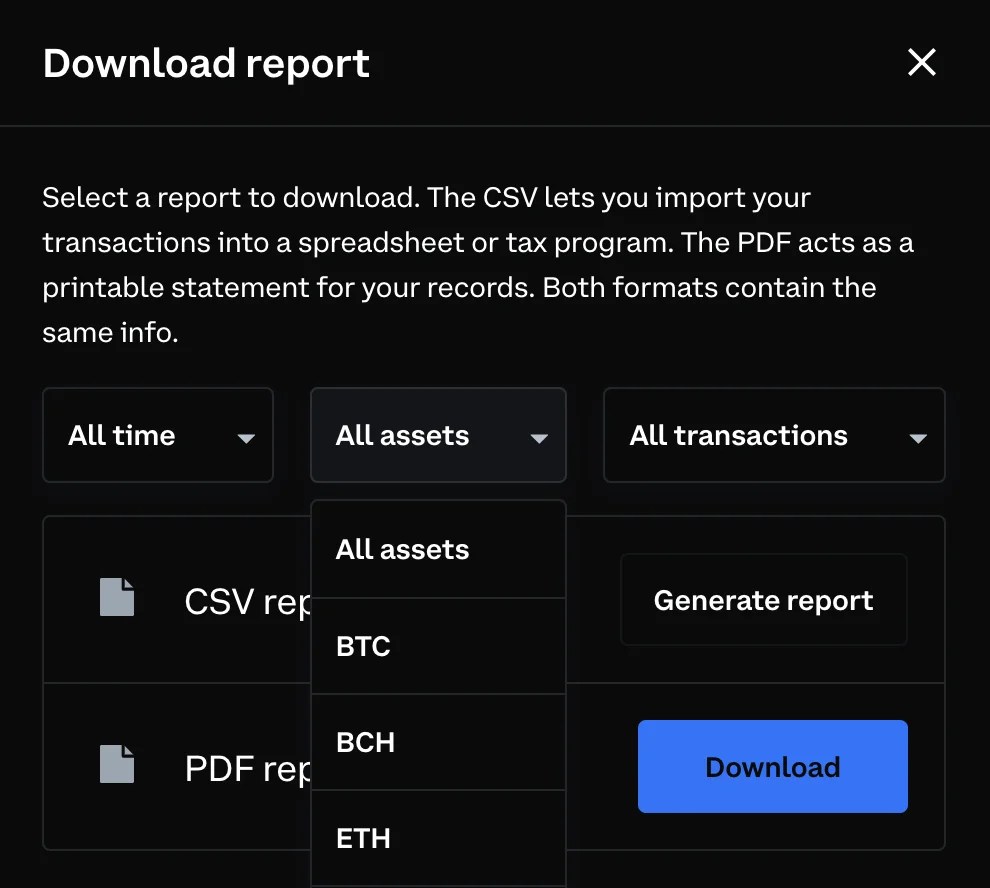The width and height of the screenshot is (990, 888).
Task: Click the caret arrow beside All time
Action: click(x=246, y=438)
